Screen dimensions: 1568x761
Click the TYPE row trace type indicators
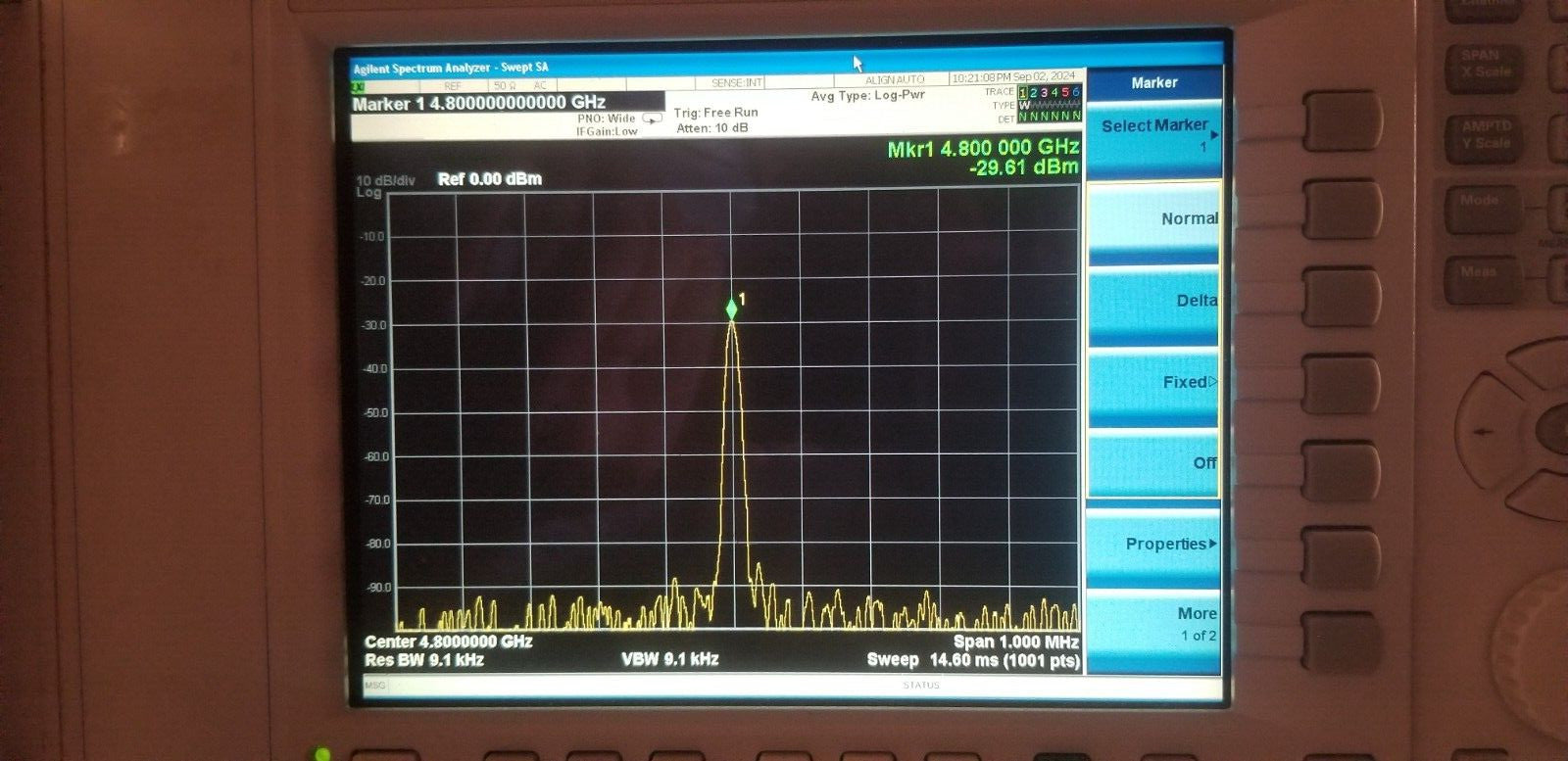1050,105
